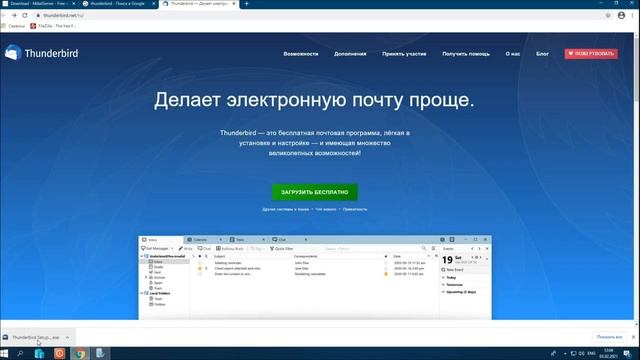The width and height of the screenshot is (640, 360).
Task: Open the Chrome profile avatar
Action: (621, 15)
